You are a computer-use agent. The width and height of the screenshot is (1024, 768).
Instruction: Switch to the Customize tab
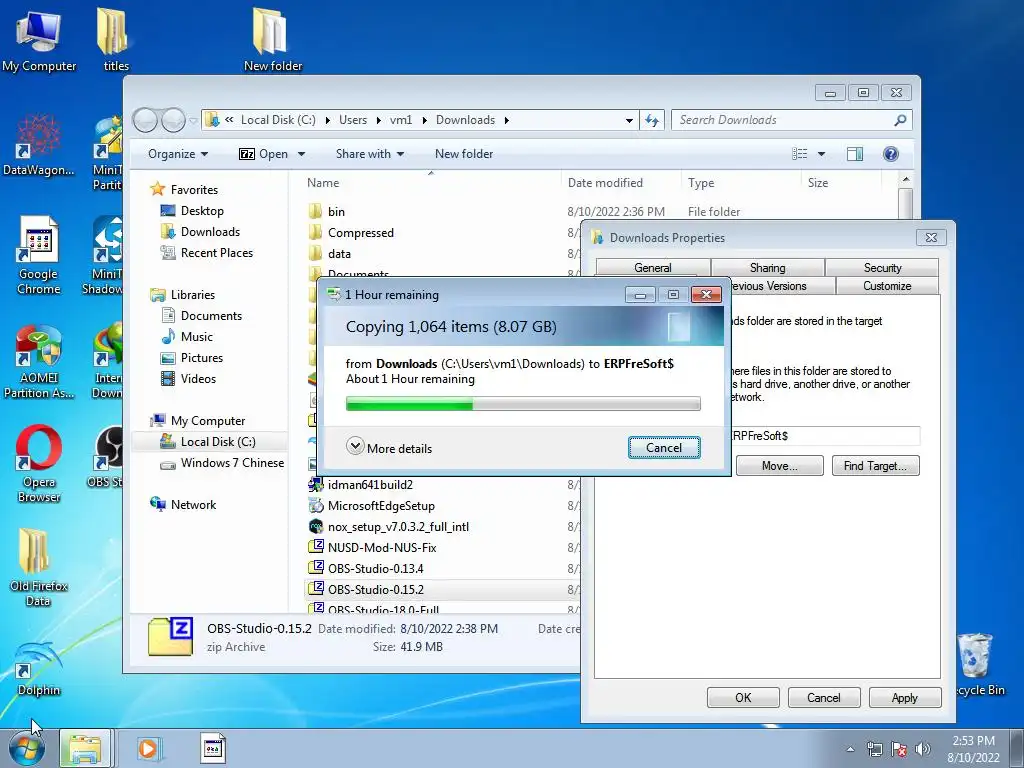pyautogui.click(x=887, y=286)
